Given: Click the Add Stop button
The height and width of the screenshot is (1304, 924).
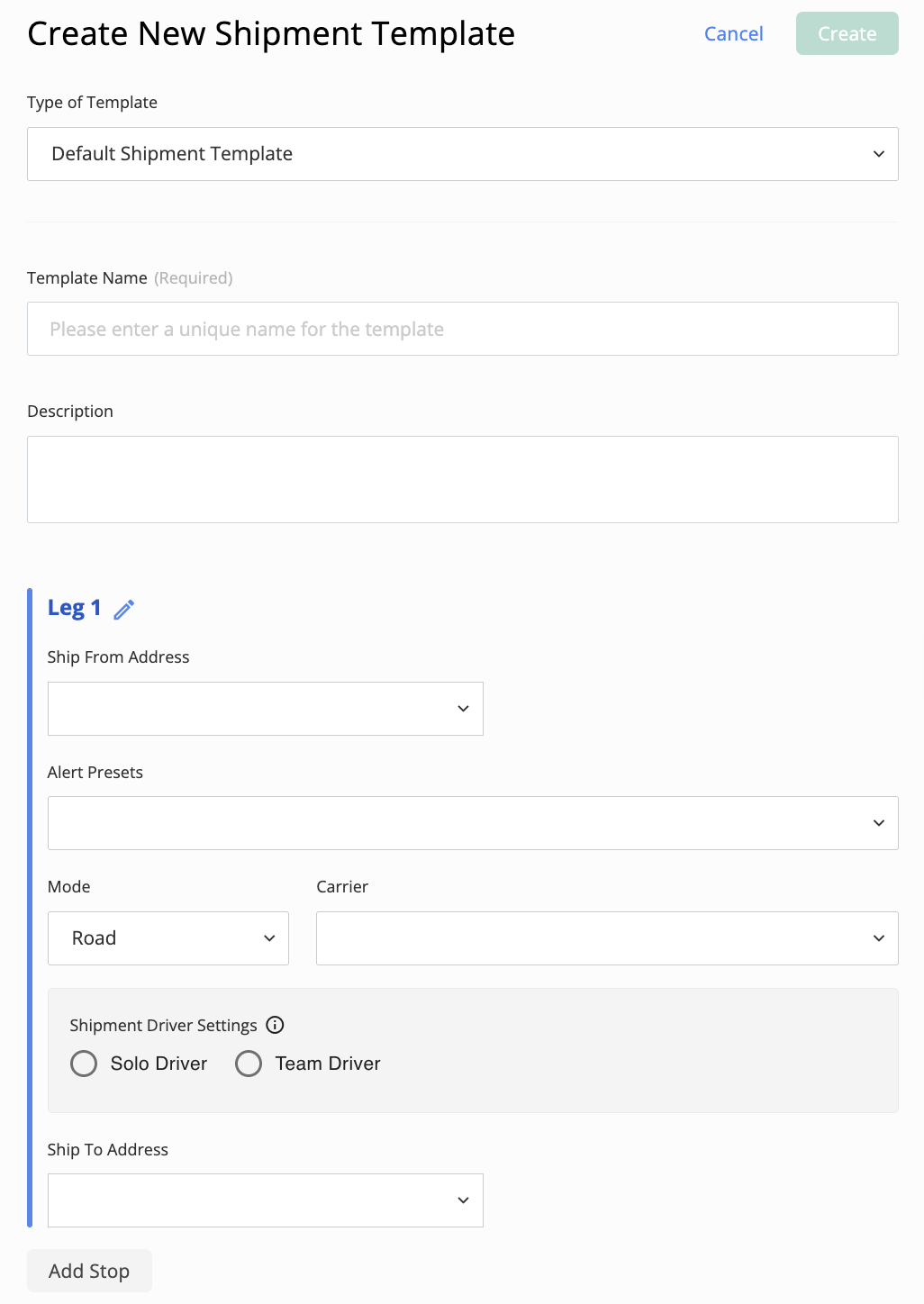Looking at the screenshot, I should coord(89,1270).
